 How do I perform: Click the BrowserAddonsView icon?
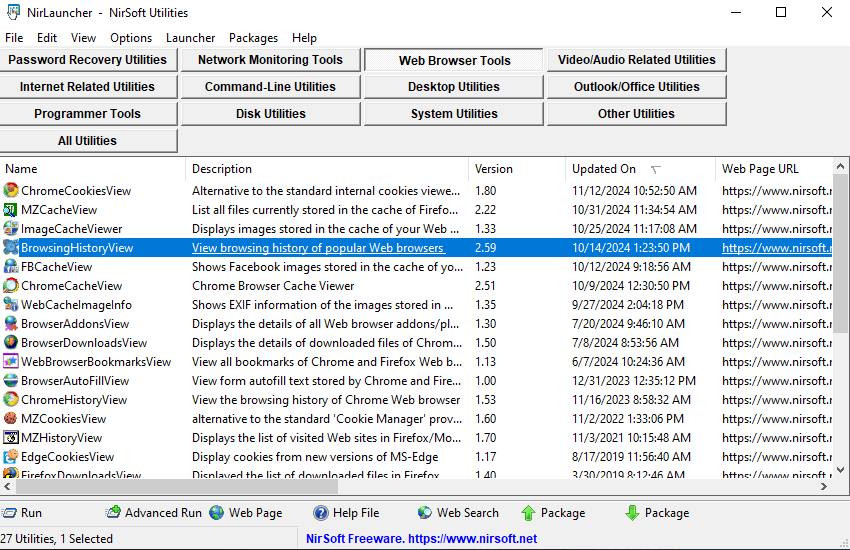point(10,323)
